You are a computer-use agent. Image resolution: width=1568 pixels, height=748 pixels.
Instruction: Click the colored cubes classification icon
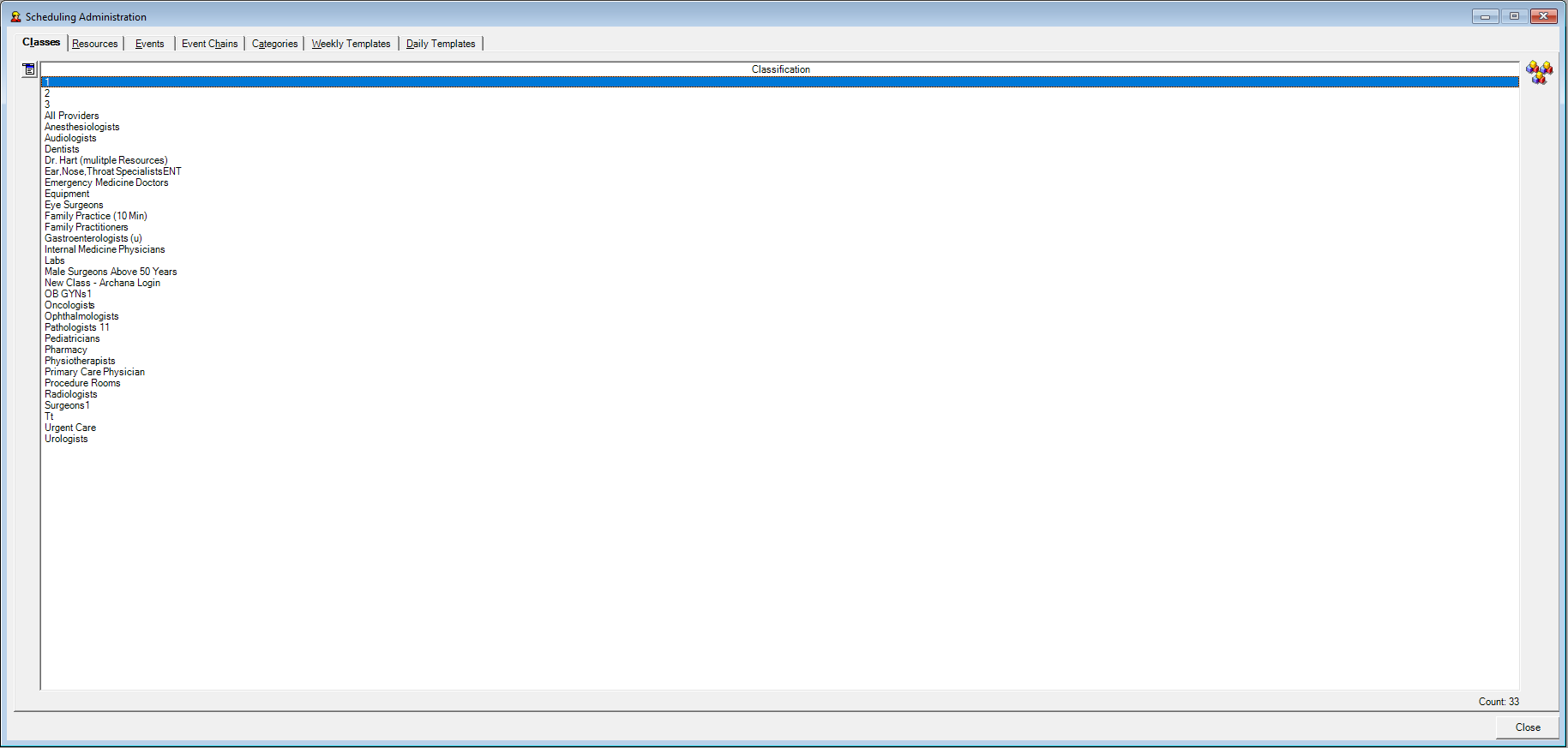click(x=1539, y=72)
